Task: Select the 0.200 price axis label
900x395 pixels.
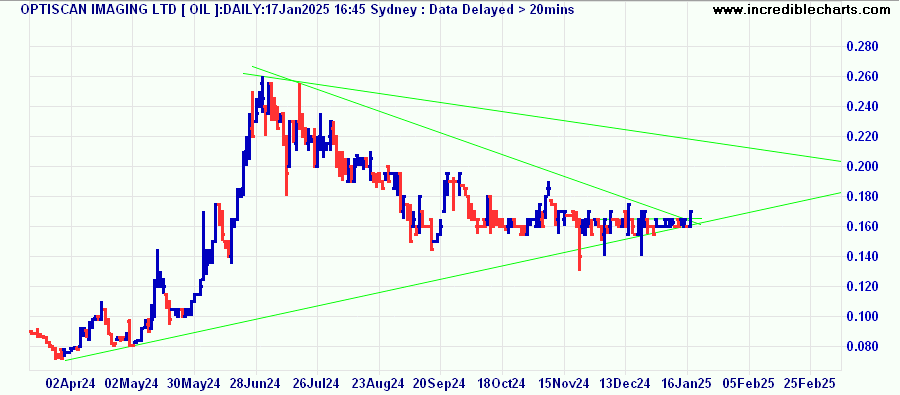Action: click(863, 166)
